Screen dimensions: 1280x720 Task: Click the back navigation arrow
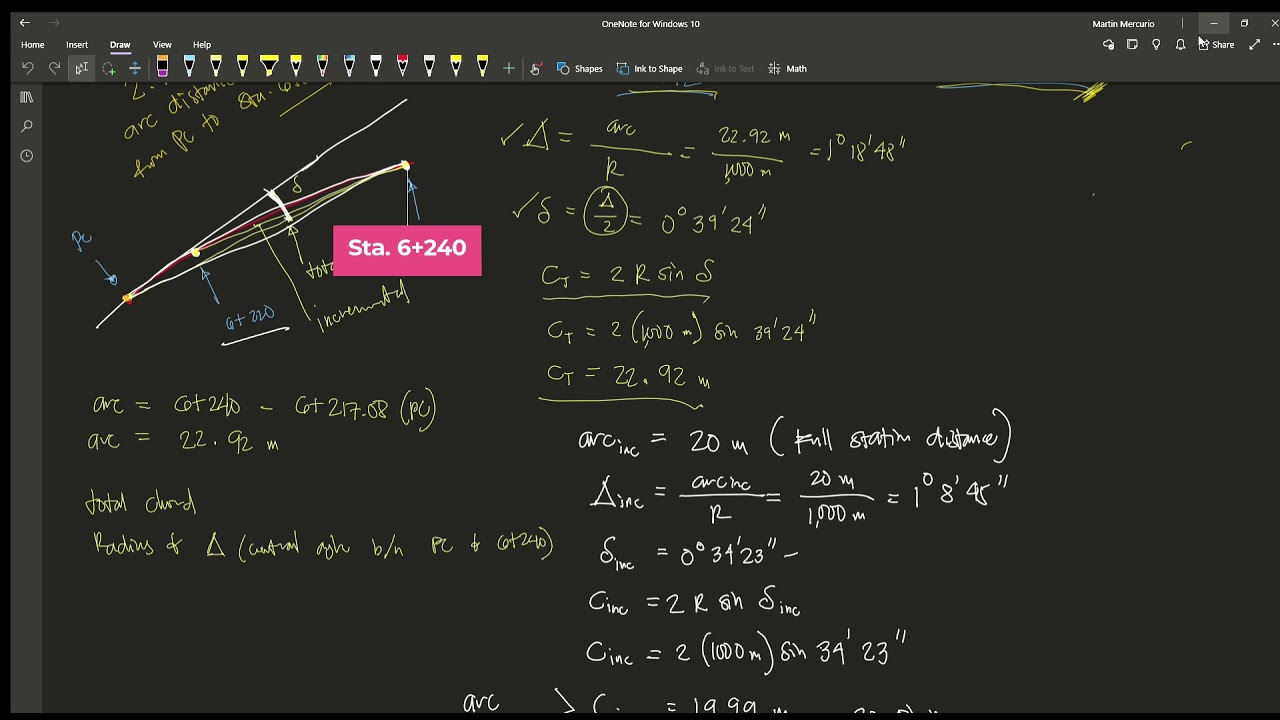(24, 23)
